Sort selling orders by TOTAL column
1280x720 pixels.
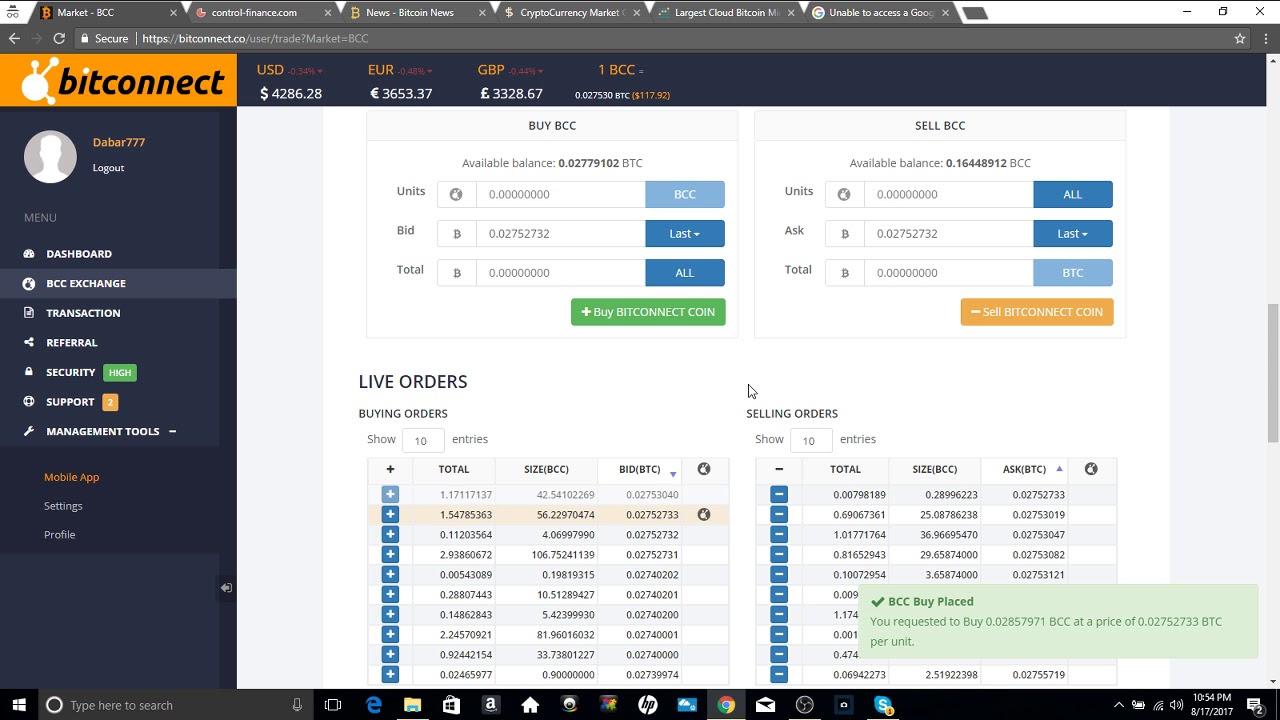[x=845, y=469]
